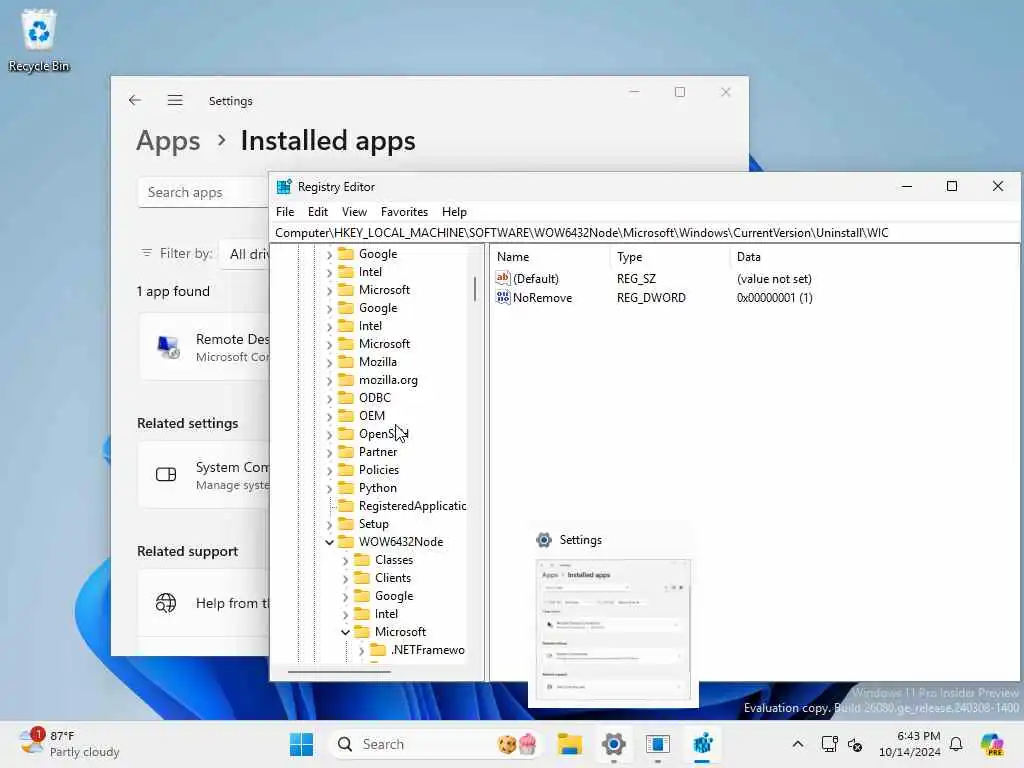Collapse the WOW6432Node tree node

329,542
